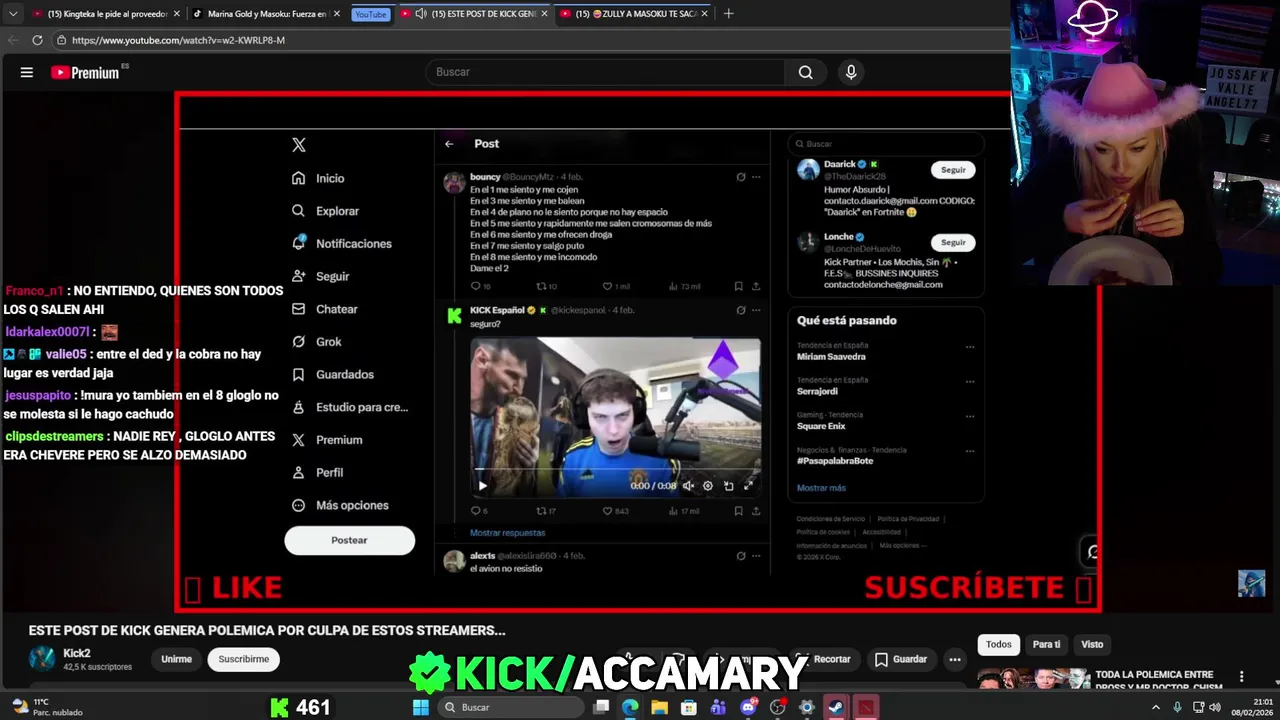Open Explorar in X sidebar
Image resolution: width=1280 pixels, height=720 pixels.
[326, 211]
